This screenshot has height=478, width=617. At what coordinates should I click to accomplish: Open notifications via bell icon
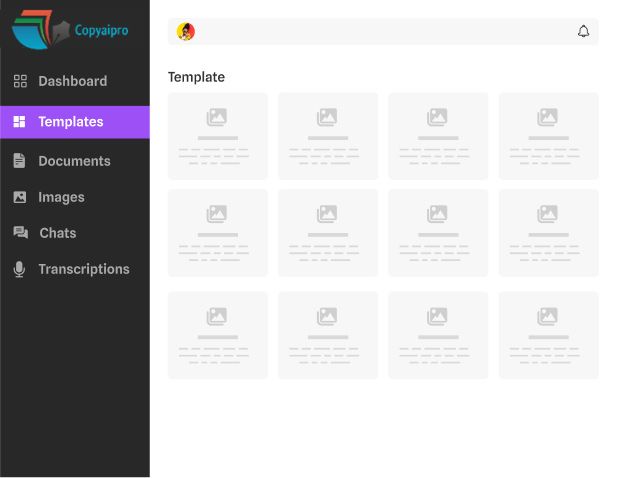(584, 32)
